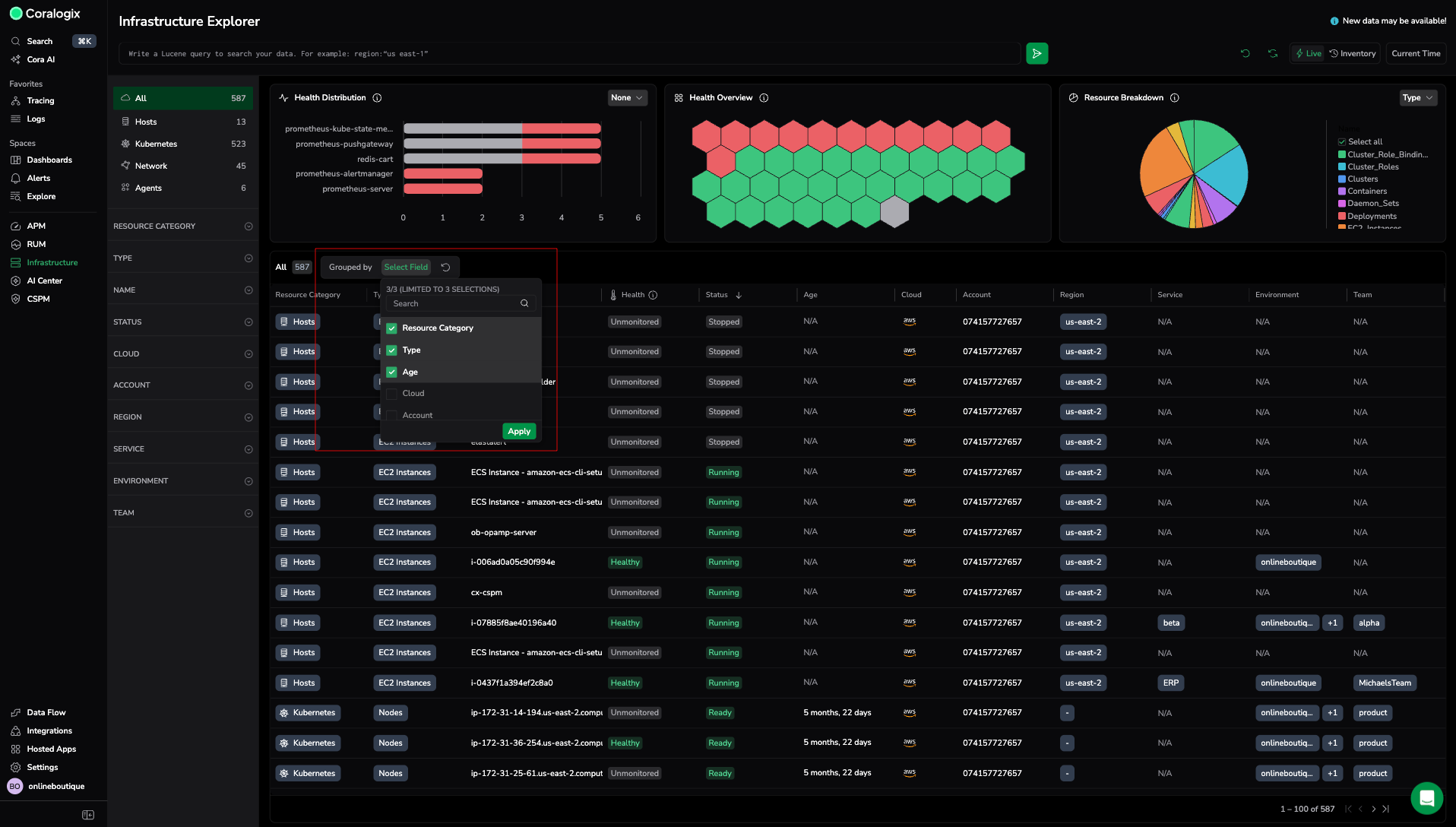Uncheck the Resource Category grouping option
This screenshot has width=1456, height=827.
(x=392, y=328)
